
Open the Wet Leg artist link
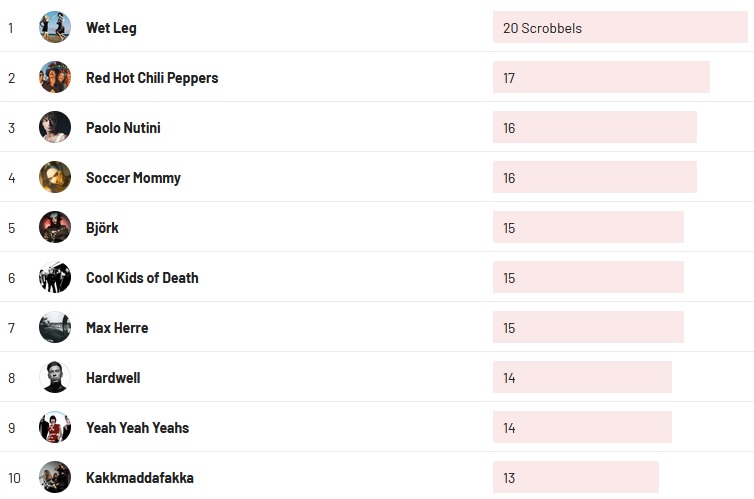pyautogui.click(x=111, y=28)
